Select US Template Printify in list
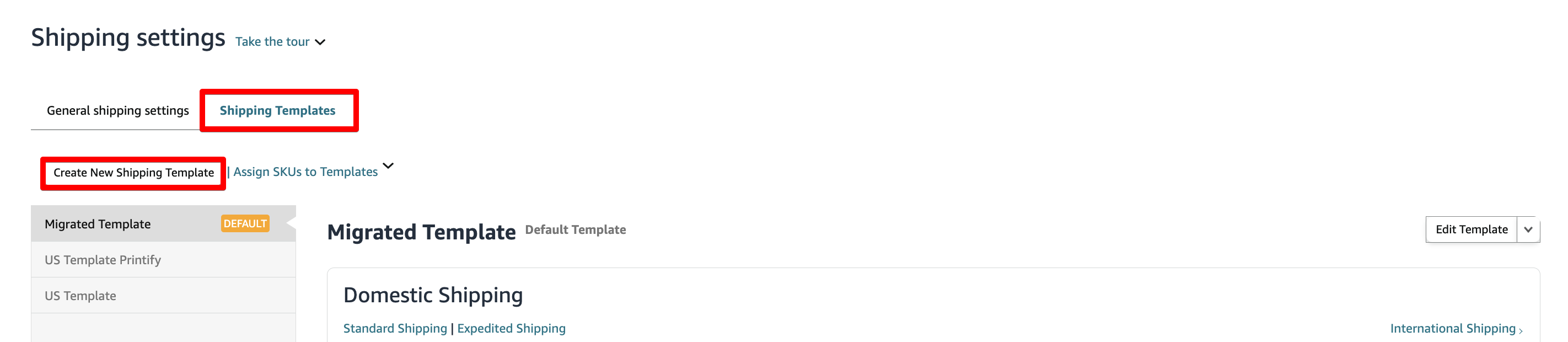The image size is (1568, 342). click(102, 260)
